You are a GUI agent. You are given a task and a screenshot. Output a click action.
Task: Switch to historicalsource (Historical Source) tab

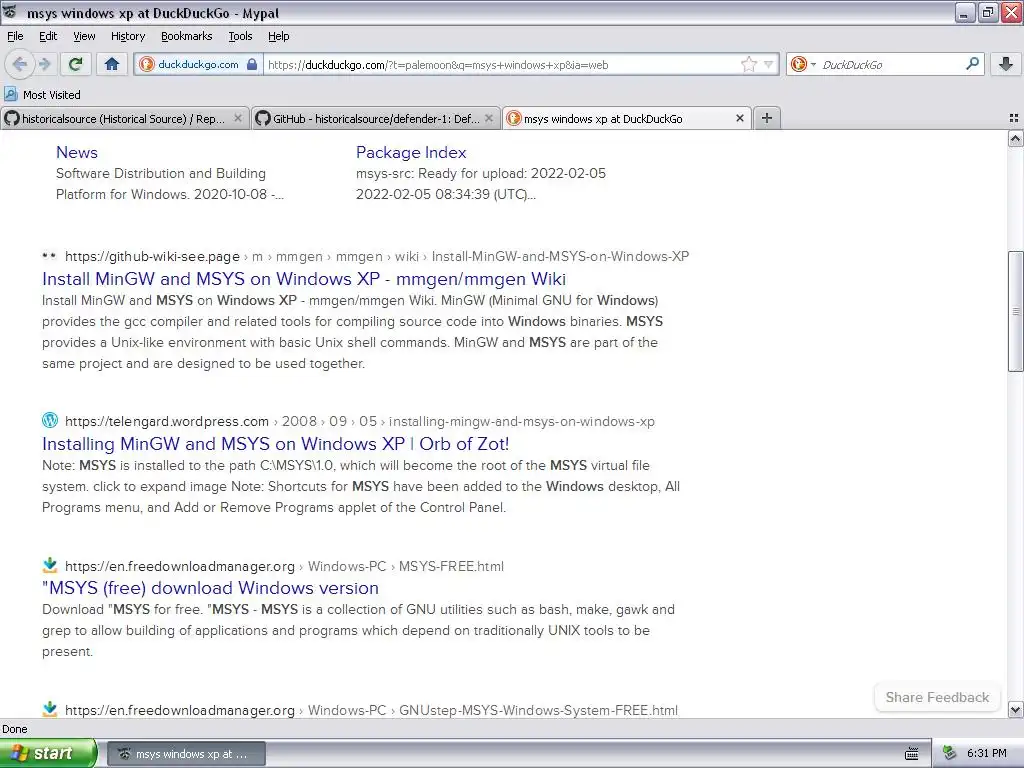(x=125, y=118)
